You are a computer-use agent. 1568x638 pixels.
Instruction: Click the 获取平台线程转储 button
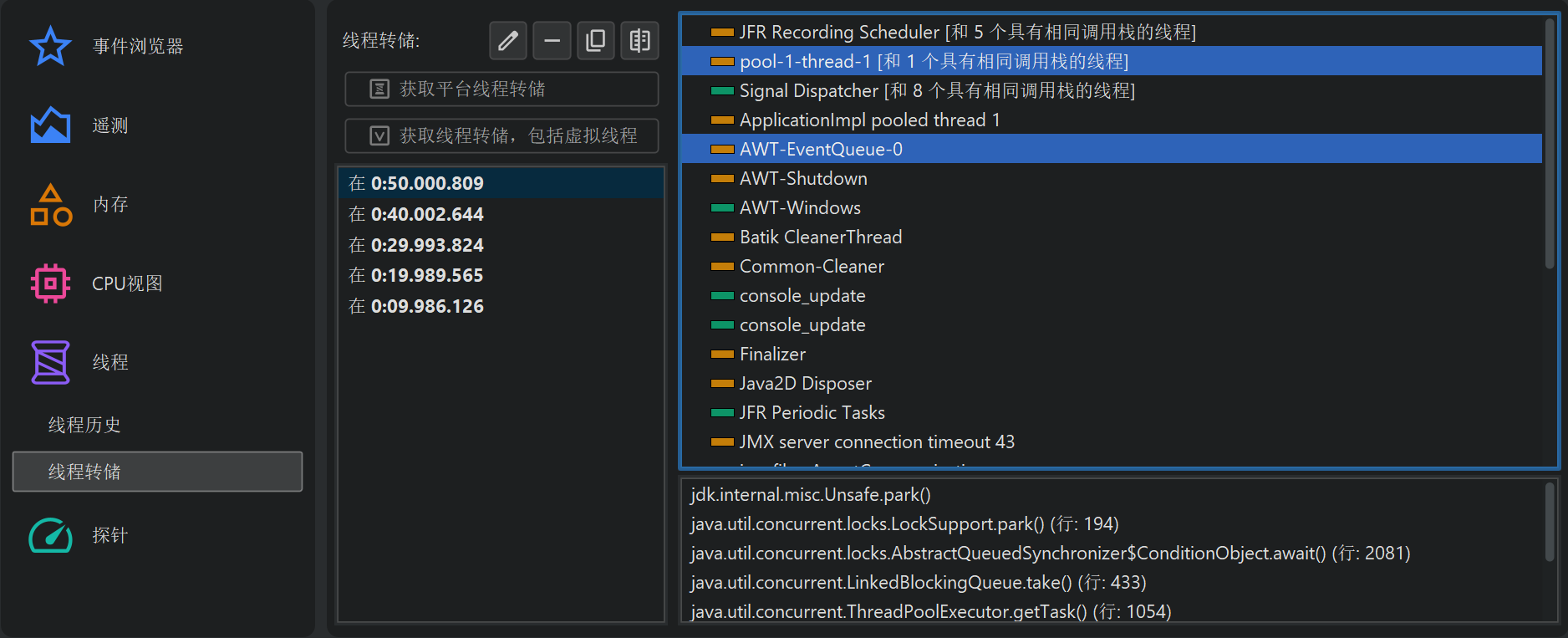501,89
